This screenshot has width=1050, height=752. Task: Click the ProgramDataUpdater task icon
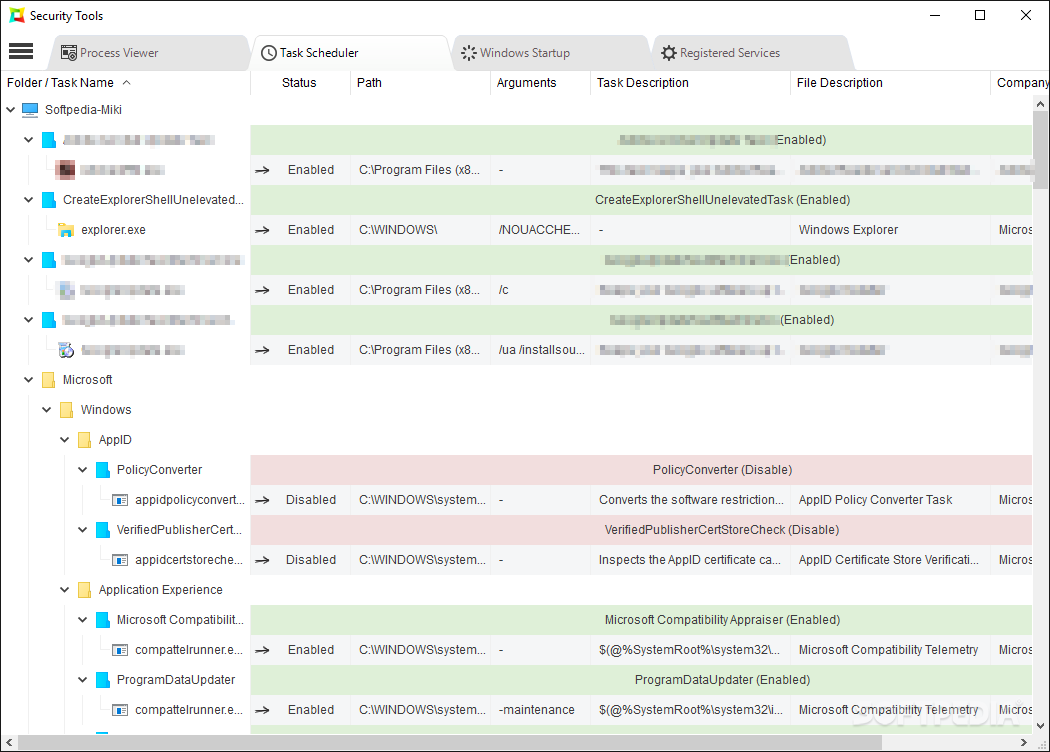(102, 680)
